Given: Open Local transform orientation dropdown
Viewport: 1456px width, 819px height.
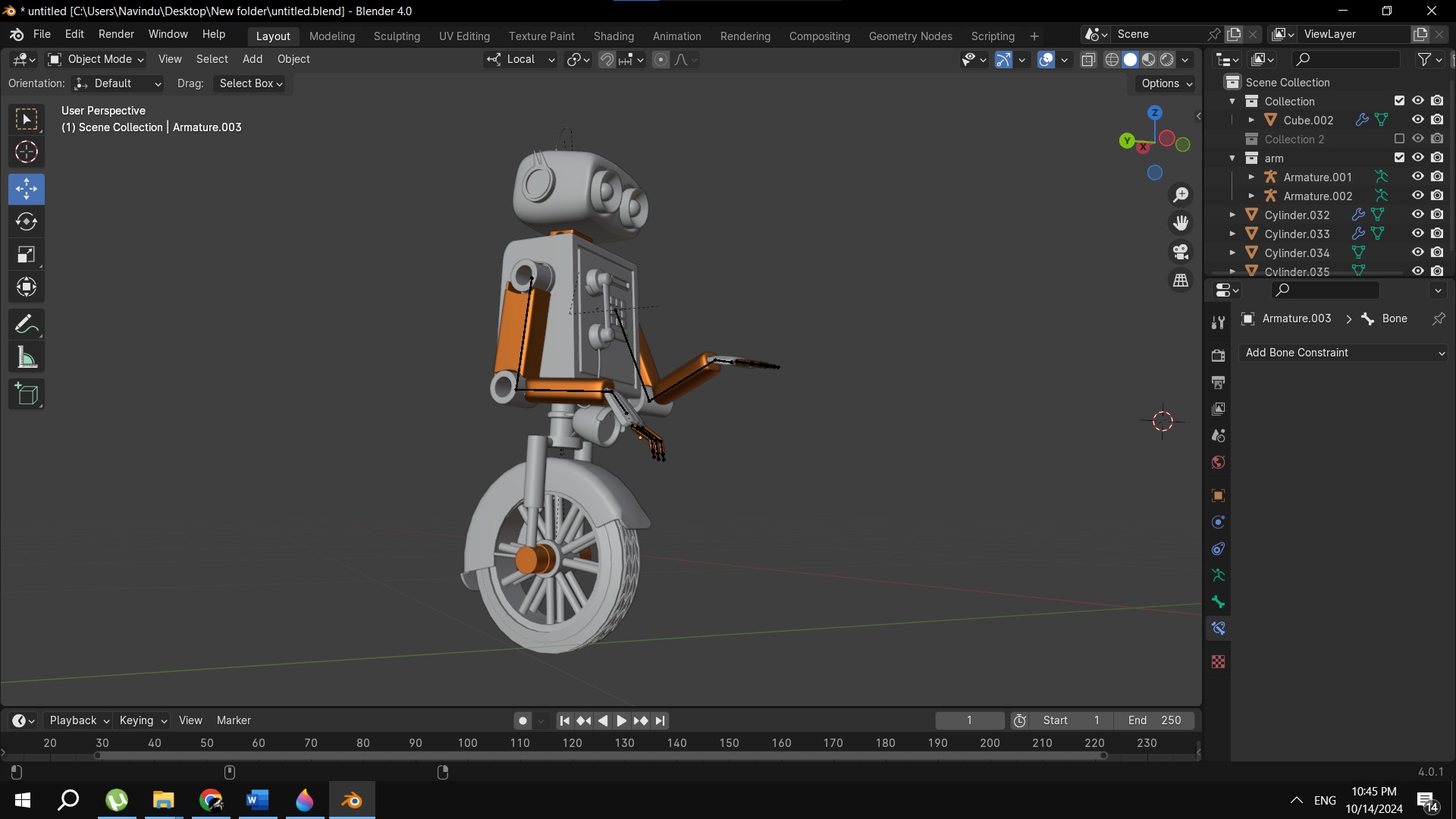Looking at the screenshot, I should 521,59.
